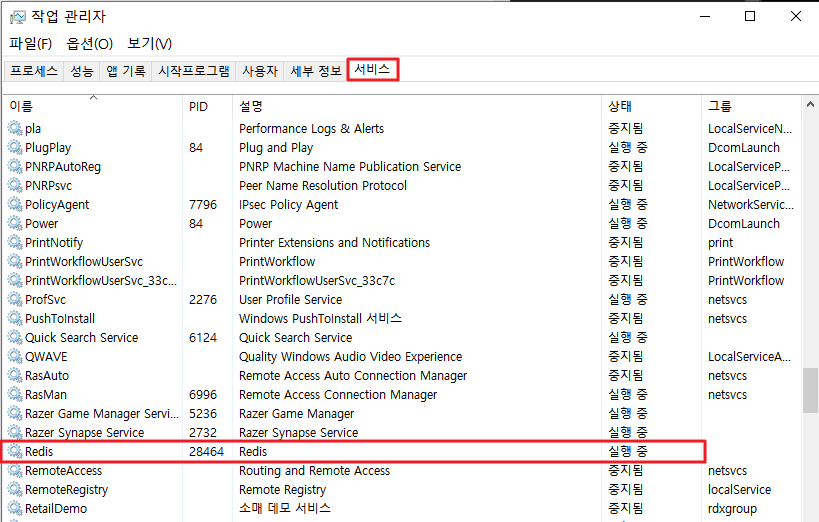Click the gear icon beside ProfSvc
This screenshot has height=522, width=819.
click(15, 299)
